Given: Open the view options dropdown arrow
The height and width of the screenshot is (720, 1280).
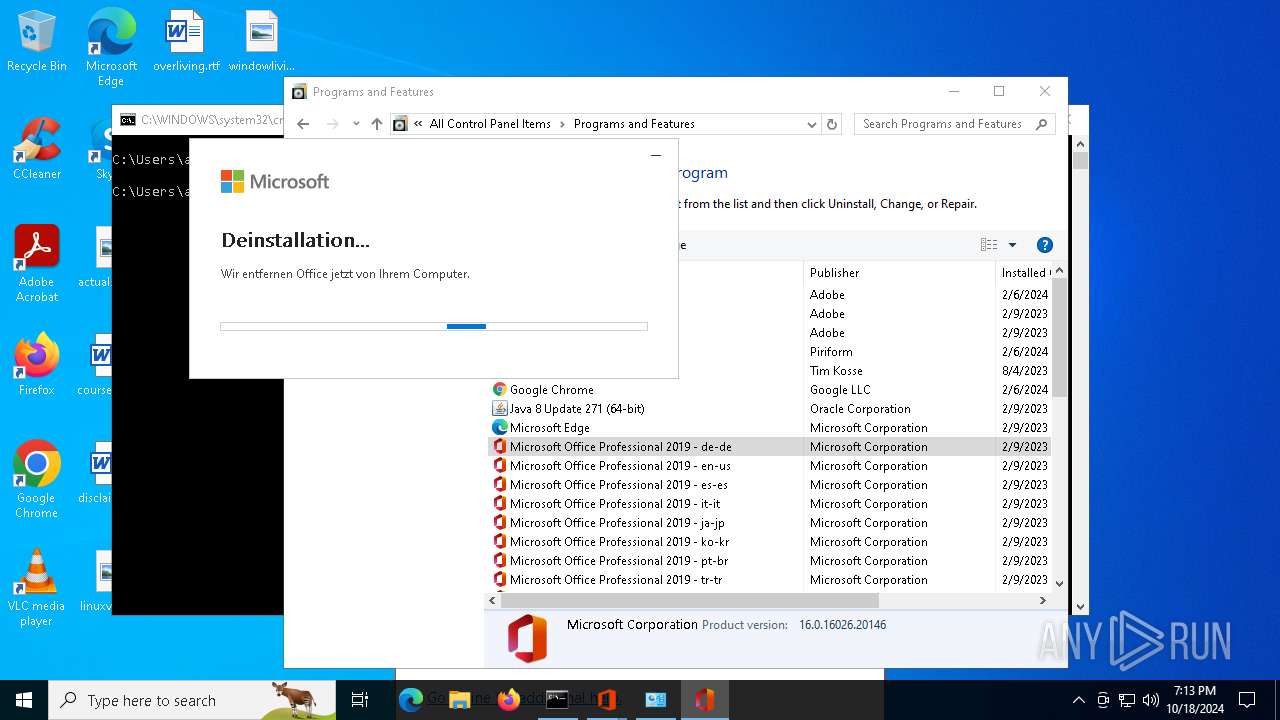Looking at the screenshot, I should coord(1012,245).
